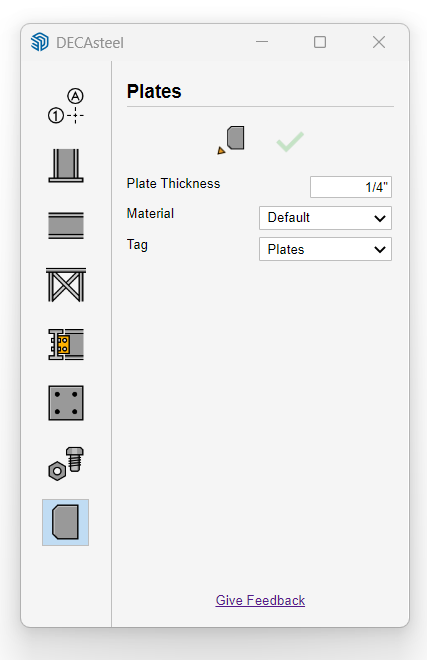
Task: Select the Bolt and nut tool
Action: click(x=66, y=463)
